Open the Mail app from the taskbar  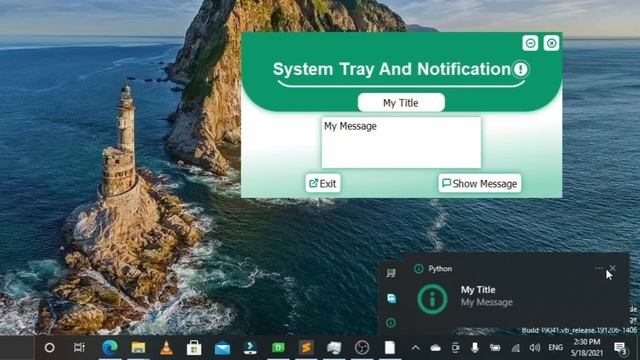point(222,348)
